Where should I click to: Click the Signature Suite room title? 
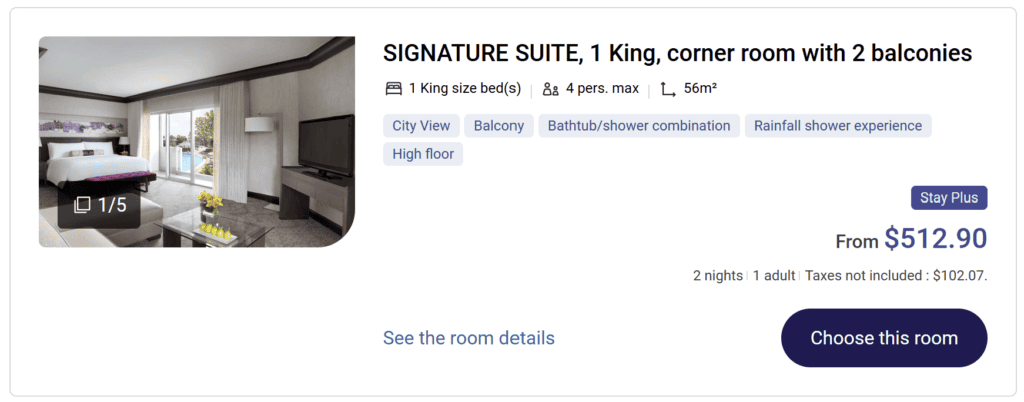(x=677, y=54)
